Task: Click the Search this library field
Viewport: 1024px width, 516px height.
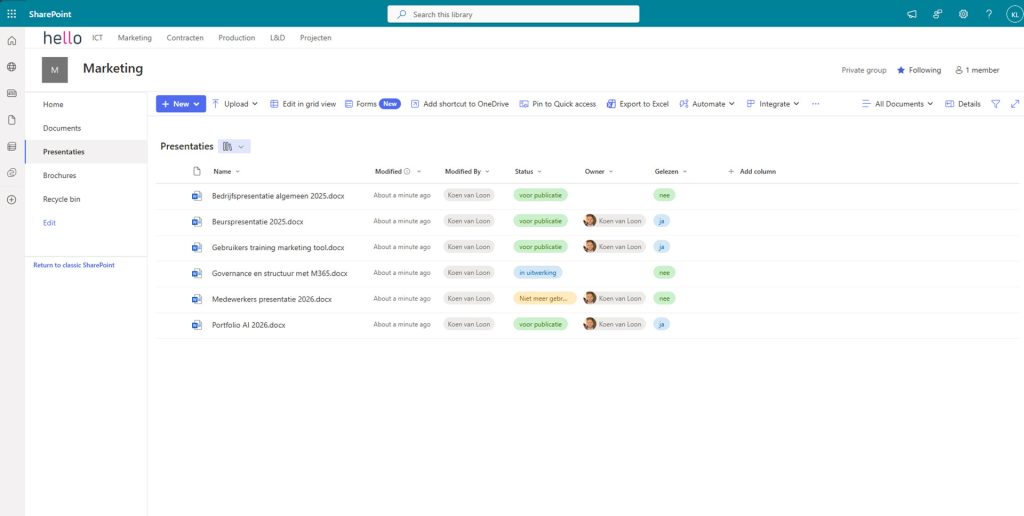Action: [513, 14]
